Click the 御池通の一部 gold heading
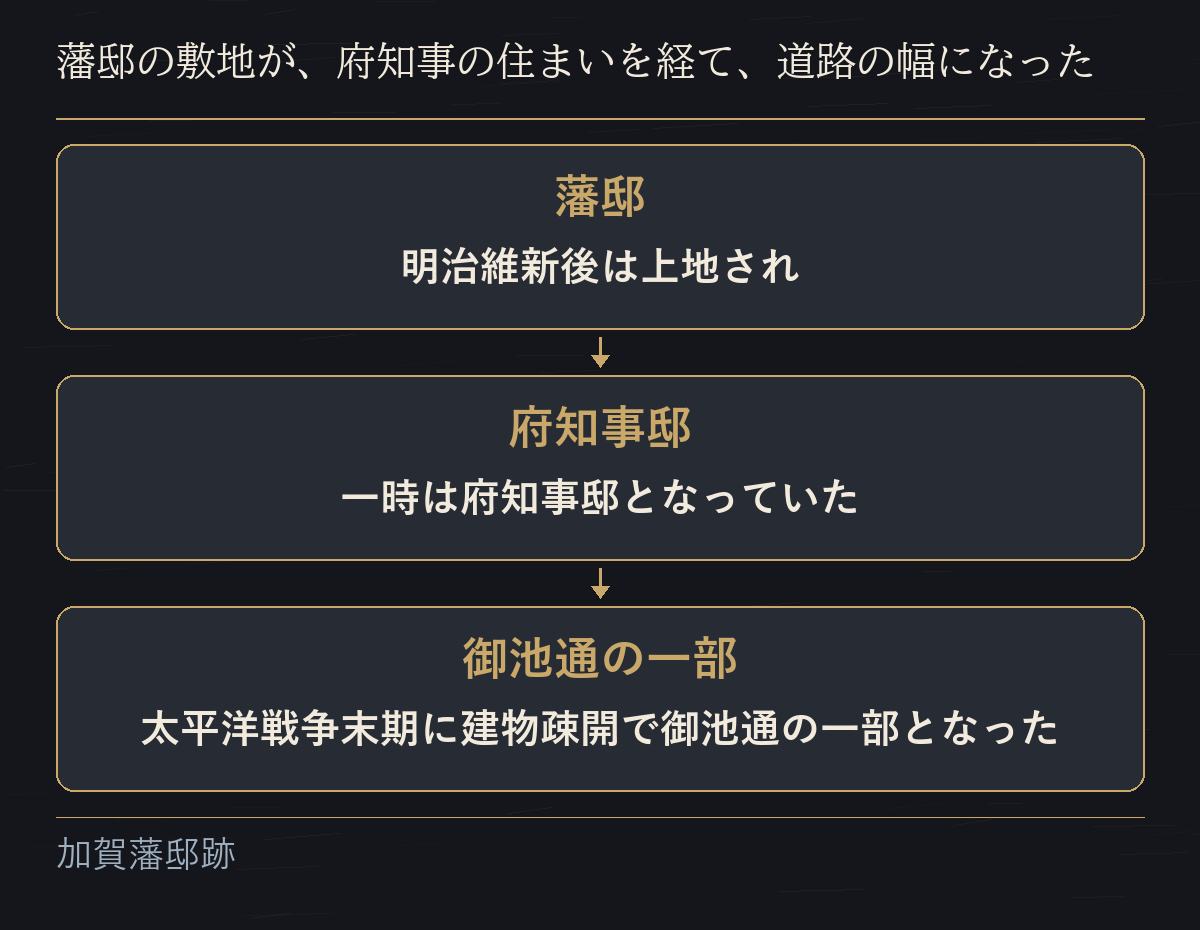Image resolution: width=1200 pixels, height=930 pixels. click(x=600, y=659)
